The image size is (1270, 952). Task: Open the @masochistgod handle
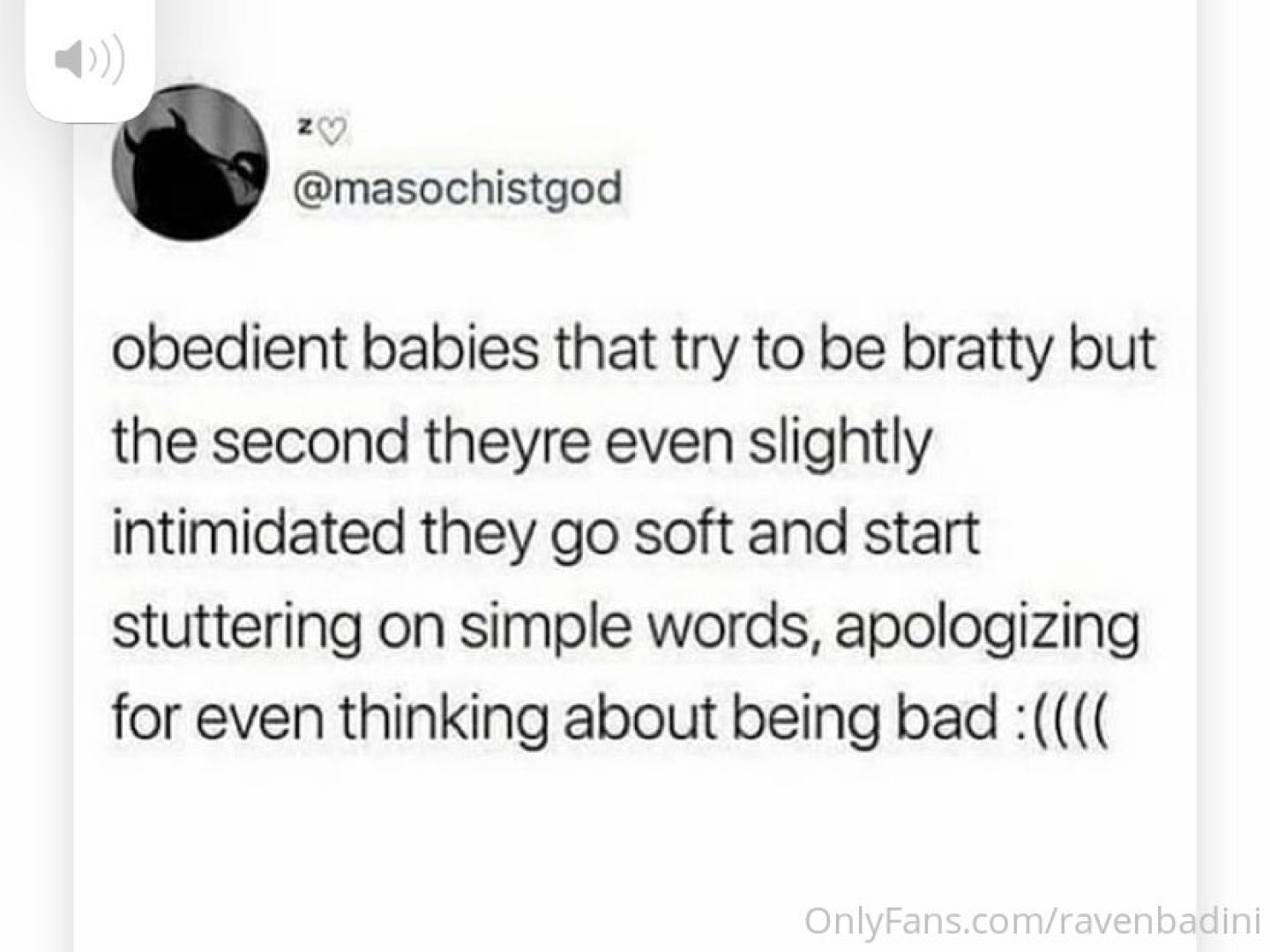click(x=459, y=189)
